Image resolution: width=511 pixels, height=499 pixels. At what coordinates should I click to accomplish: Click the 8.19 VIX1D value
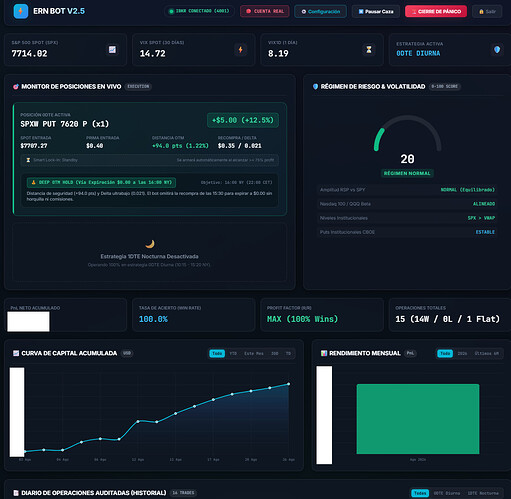[278, 54]
